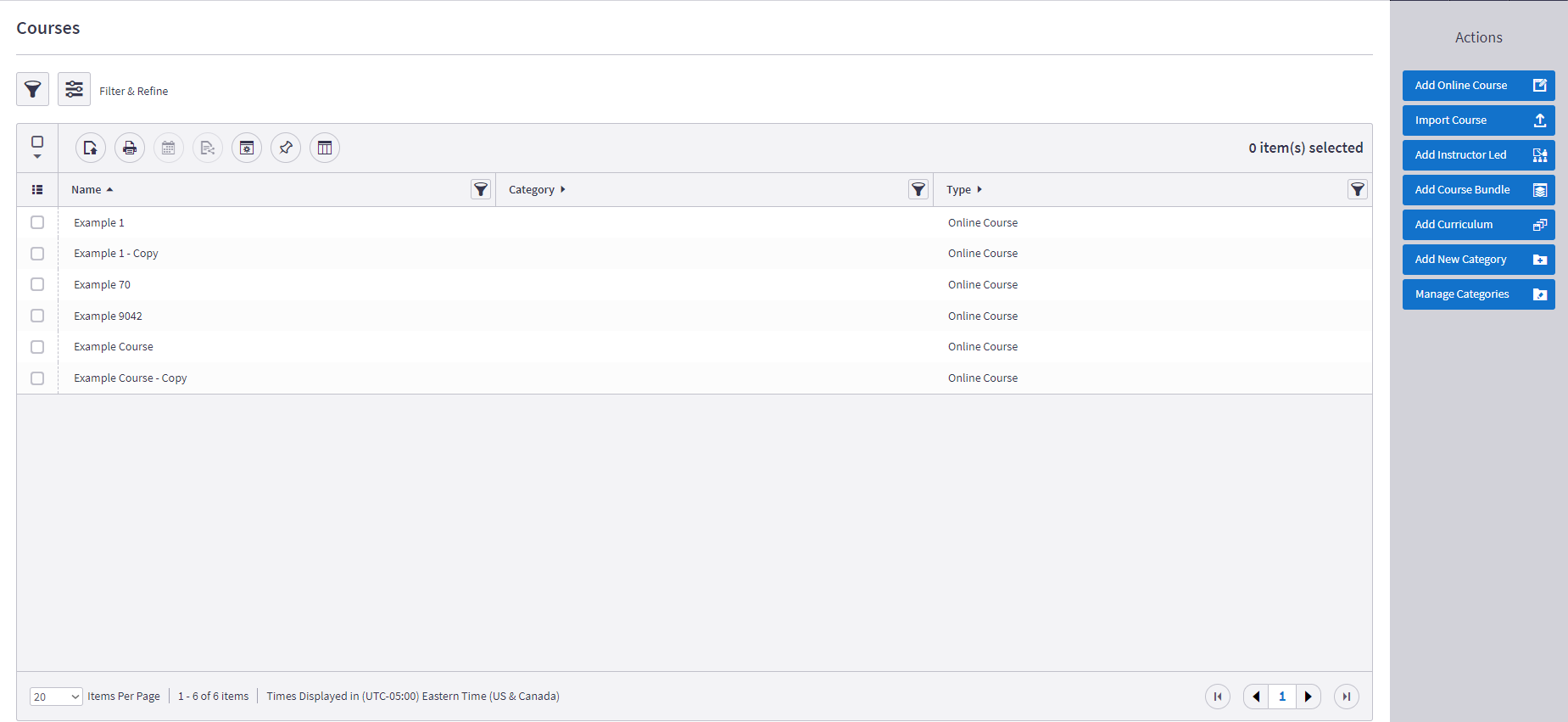The image size is (1568, 722).
Task: Tick the Example Course - Copy checkbox
Action: [37, 378]
